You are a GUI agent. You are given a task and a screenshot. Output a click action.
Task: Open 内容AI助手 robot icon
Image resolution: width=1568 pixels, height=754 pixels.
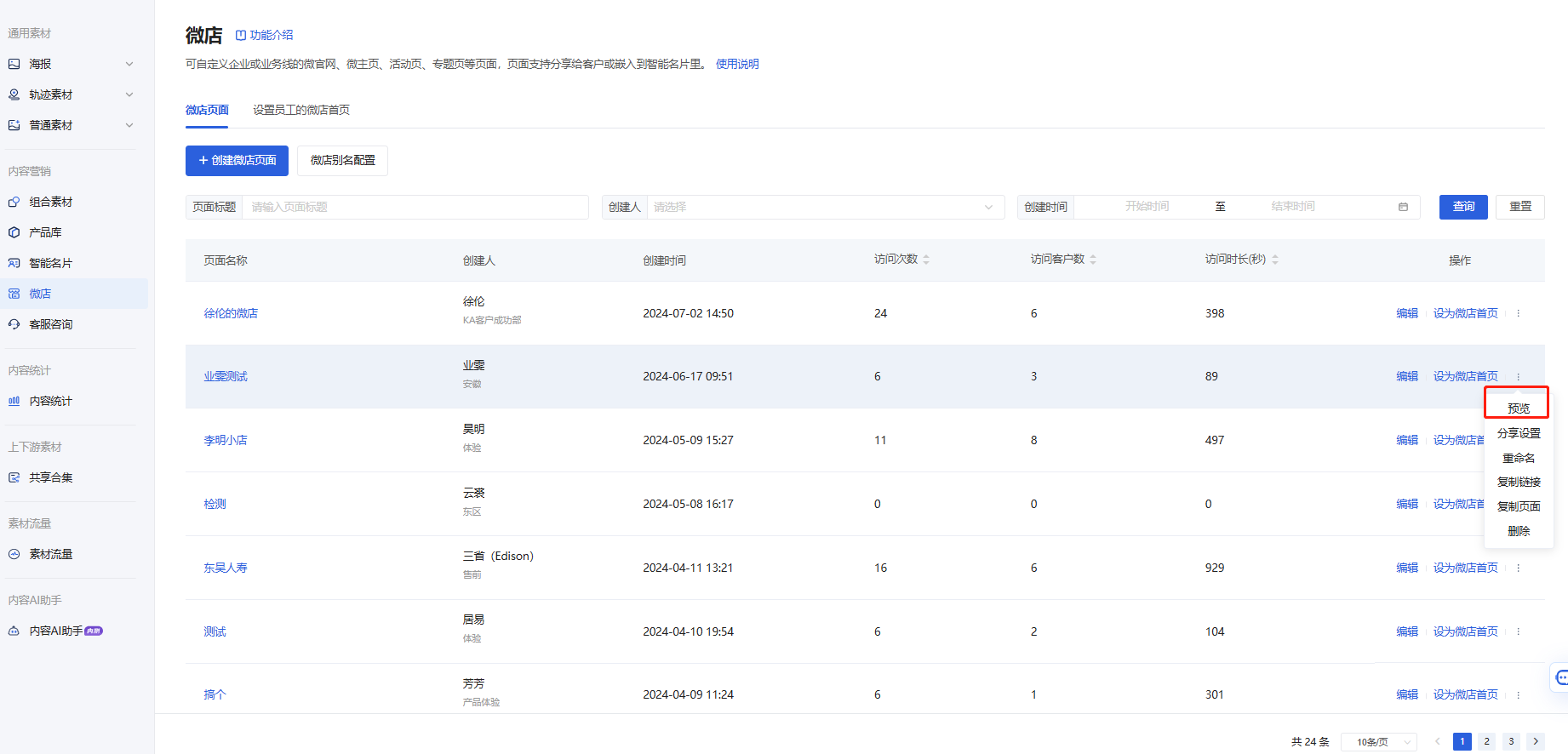click(14, 631)
